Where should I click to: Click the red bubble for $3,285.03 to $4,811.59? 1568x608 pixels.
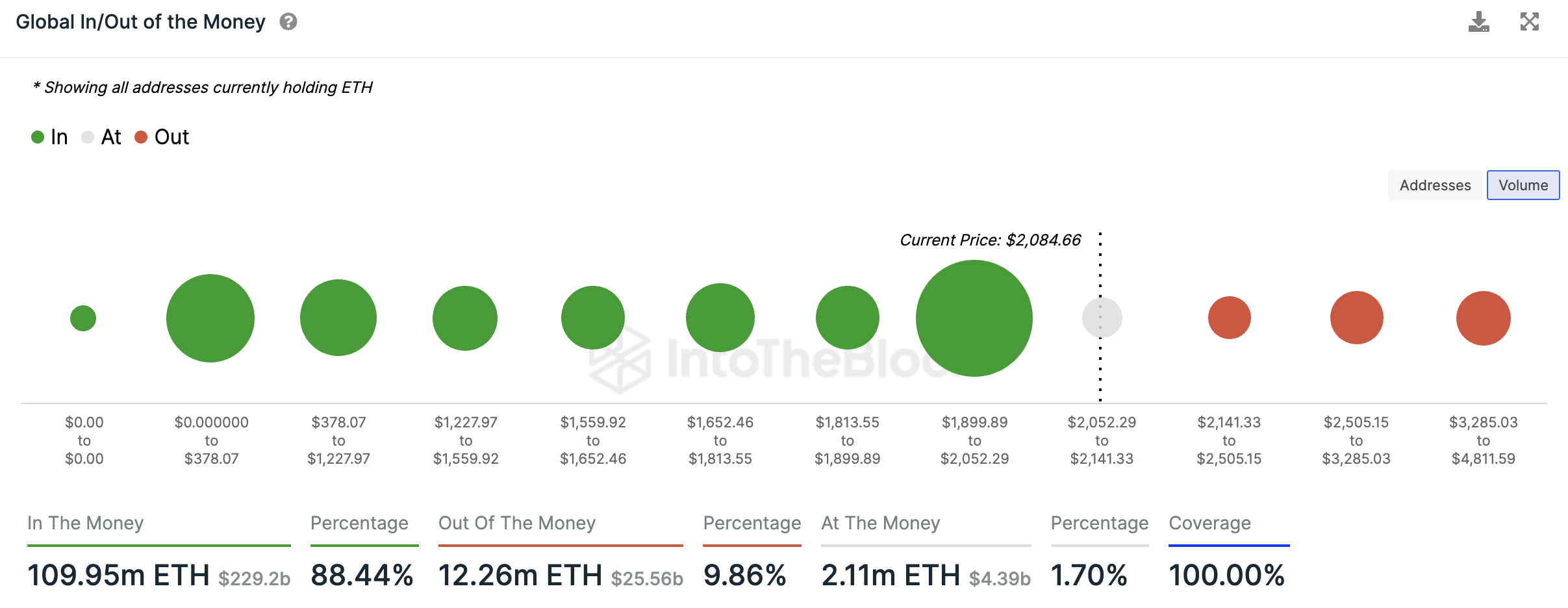tap(1484, 318)
